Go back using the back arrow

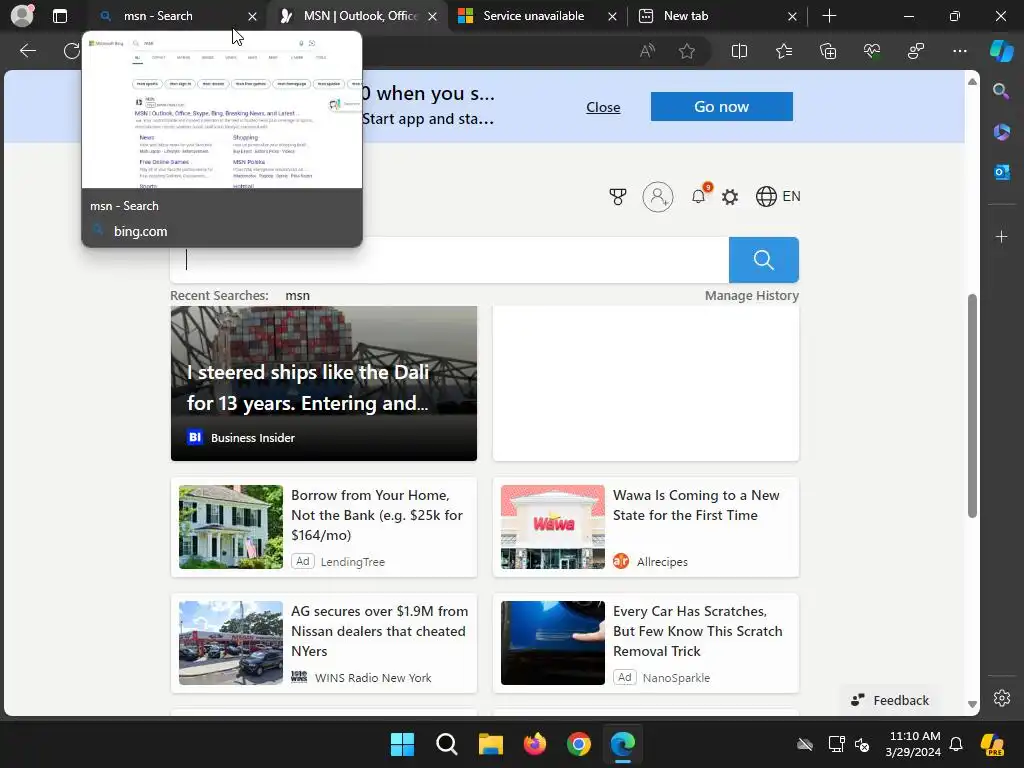pyautogui.click(x=28, y=51)
